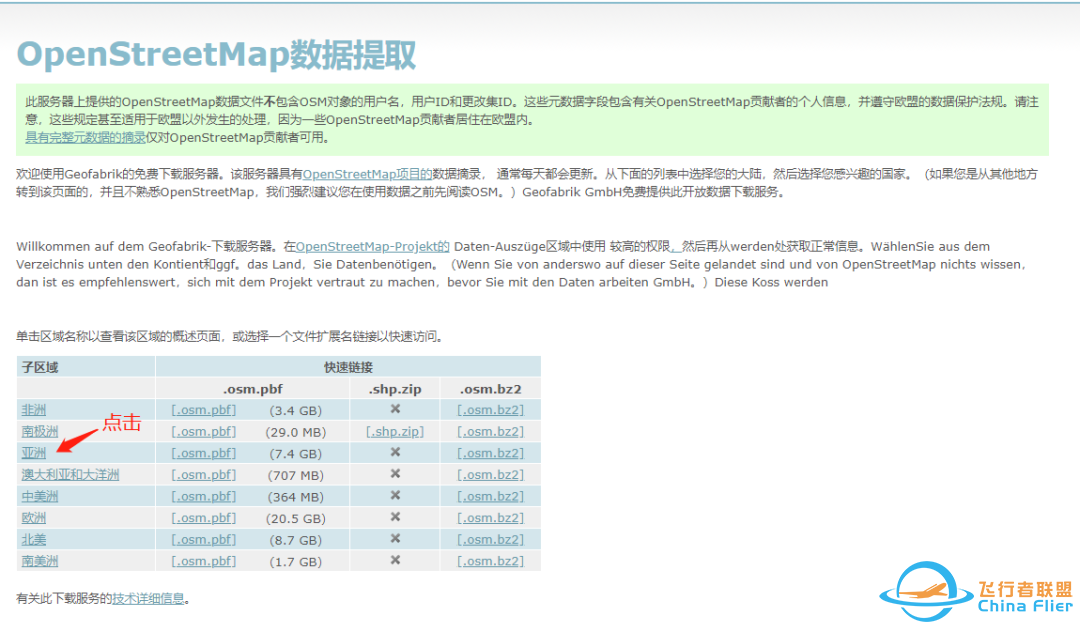The height and width of the screenshot is (632, 1080).
Task: Download the 北美 .osm.bz2 file
Action: coord(490,540)
